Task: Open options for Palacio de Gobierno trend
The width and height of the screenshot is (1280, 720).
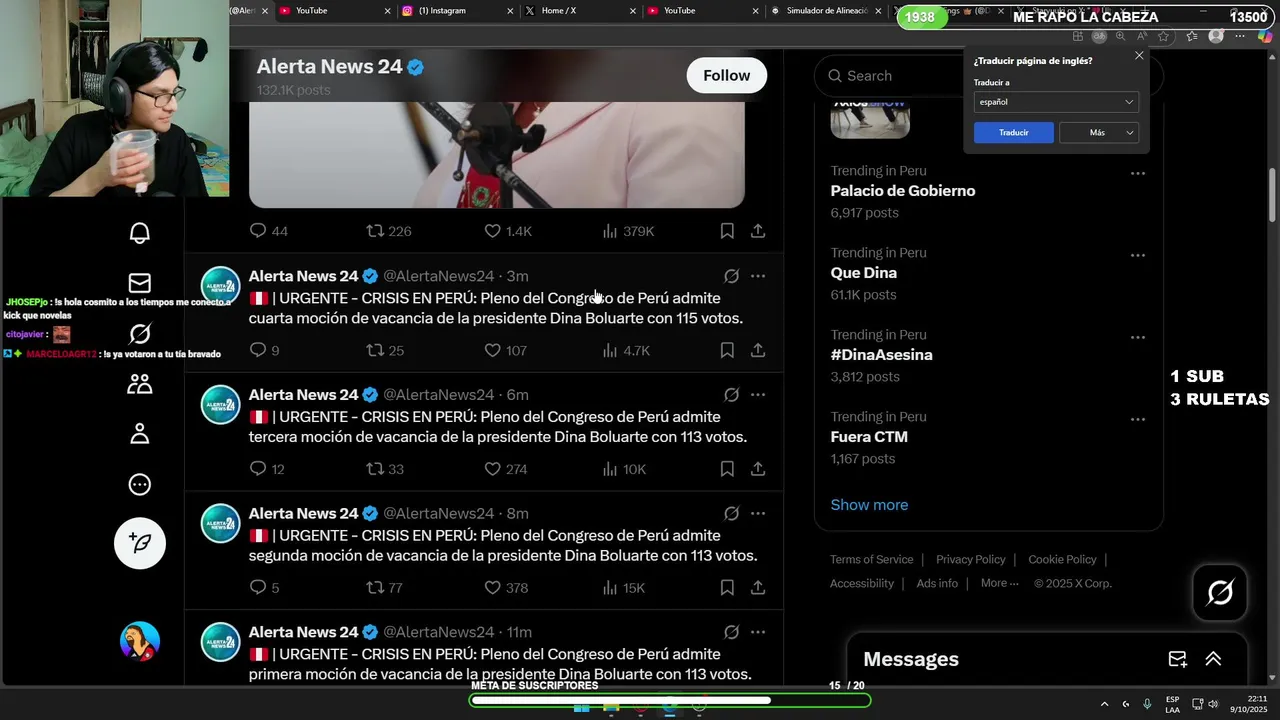Action: 1137,173
